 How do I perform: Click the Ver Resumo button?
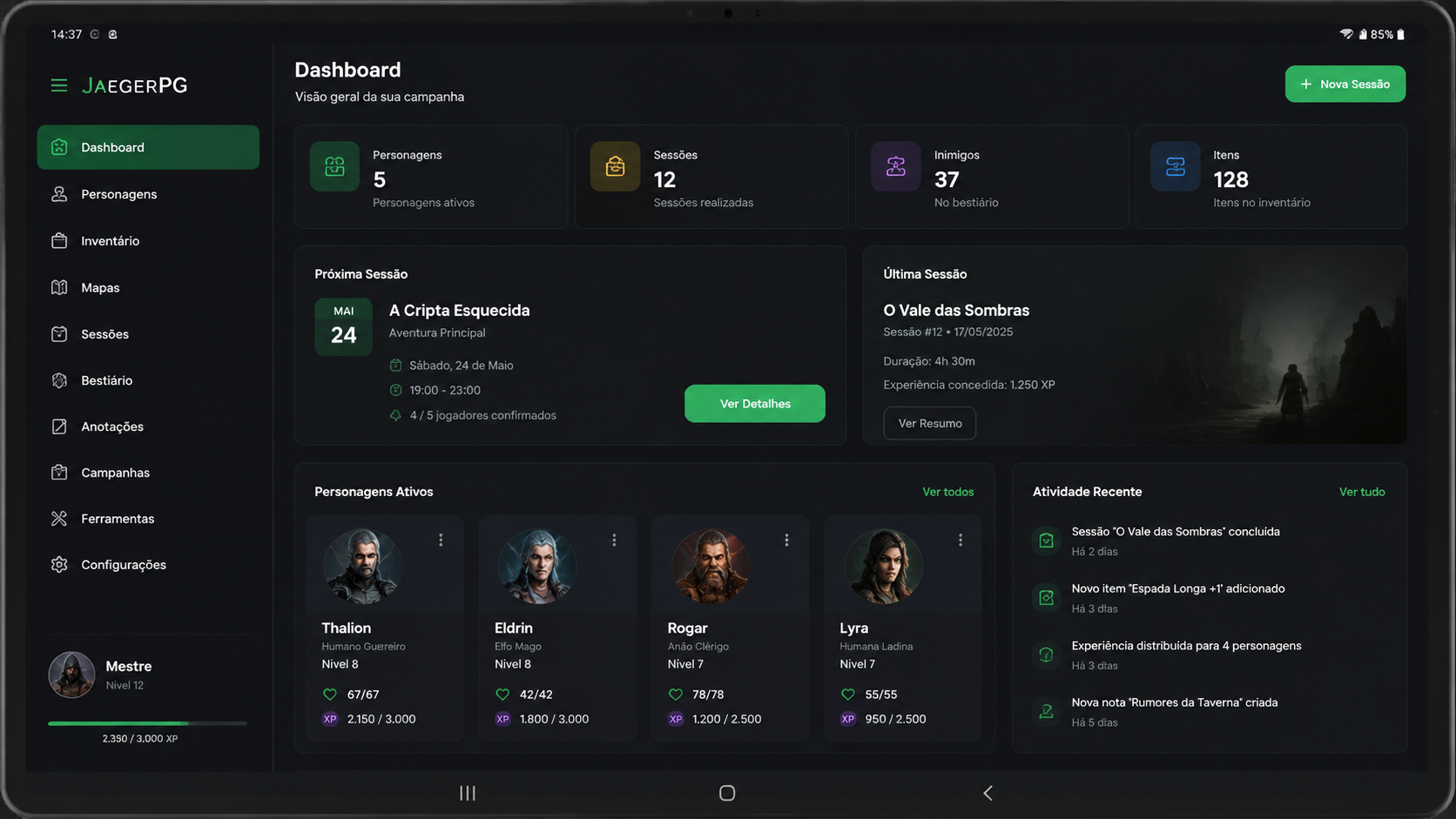tap(929, 424)
